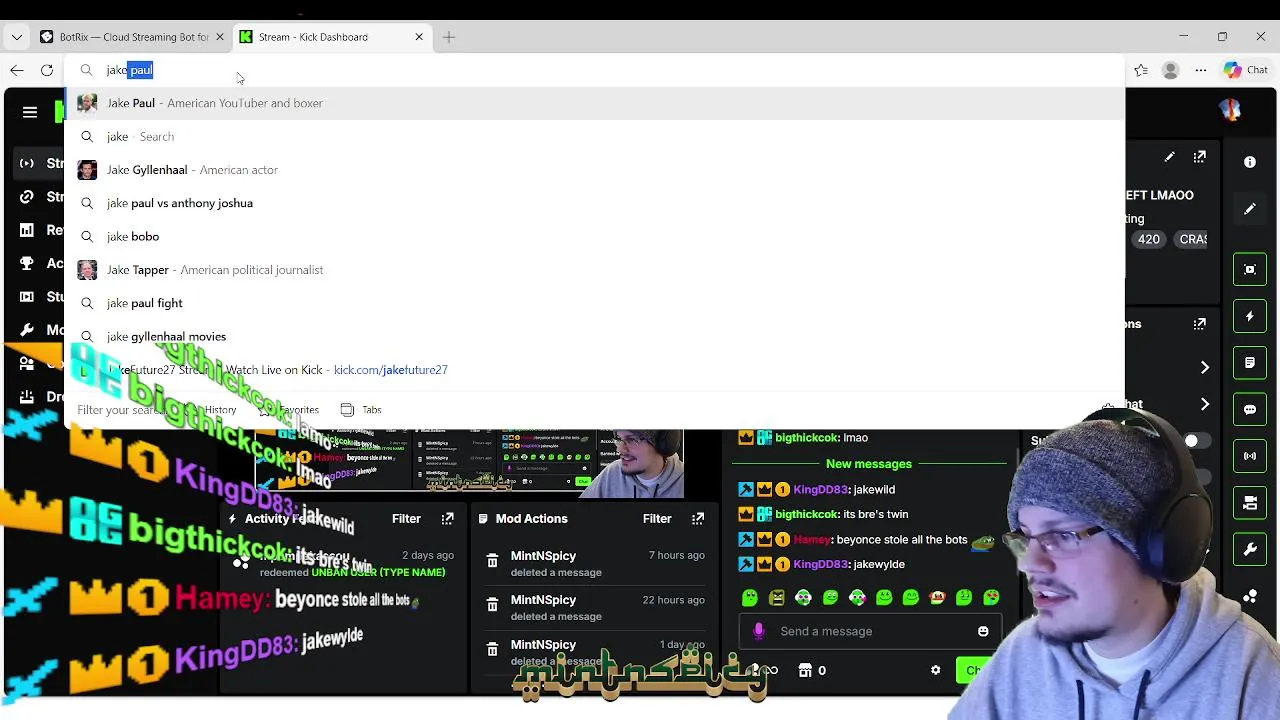1280x720 pixels.
Task: Click the chat bubble icon in right sidebar
Action: [1250, 409]
